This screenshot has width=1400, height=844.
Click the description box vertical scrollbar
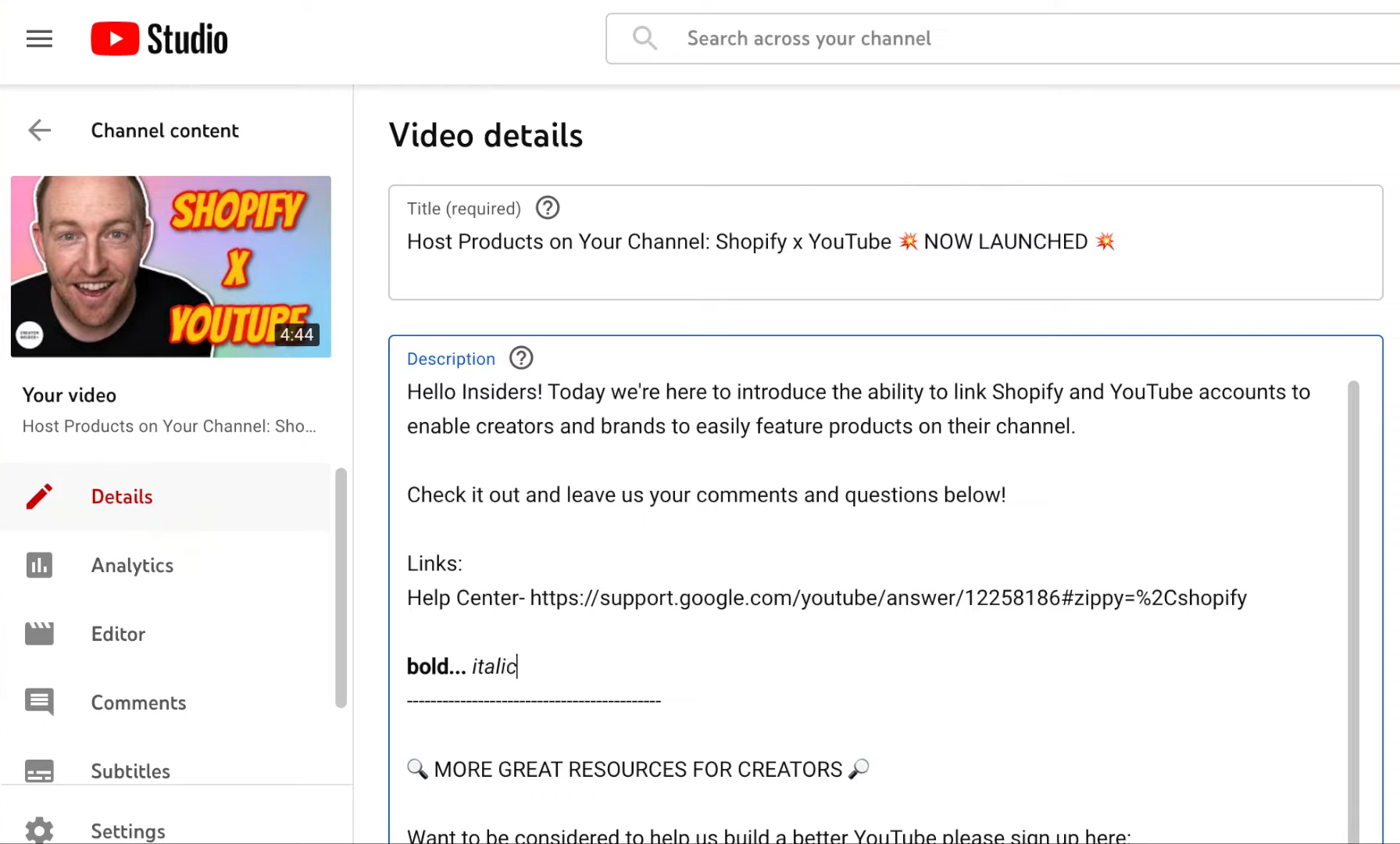coord(1353,612)
